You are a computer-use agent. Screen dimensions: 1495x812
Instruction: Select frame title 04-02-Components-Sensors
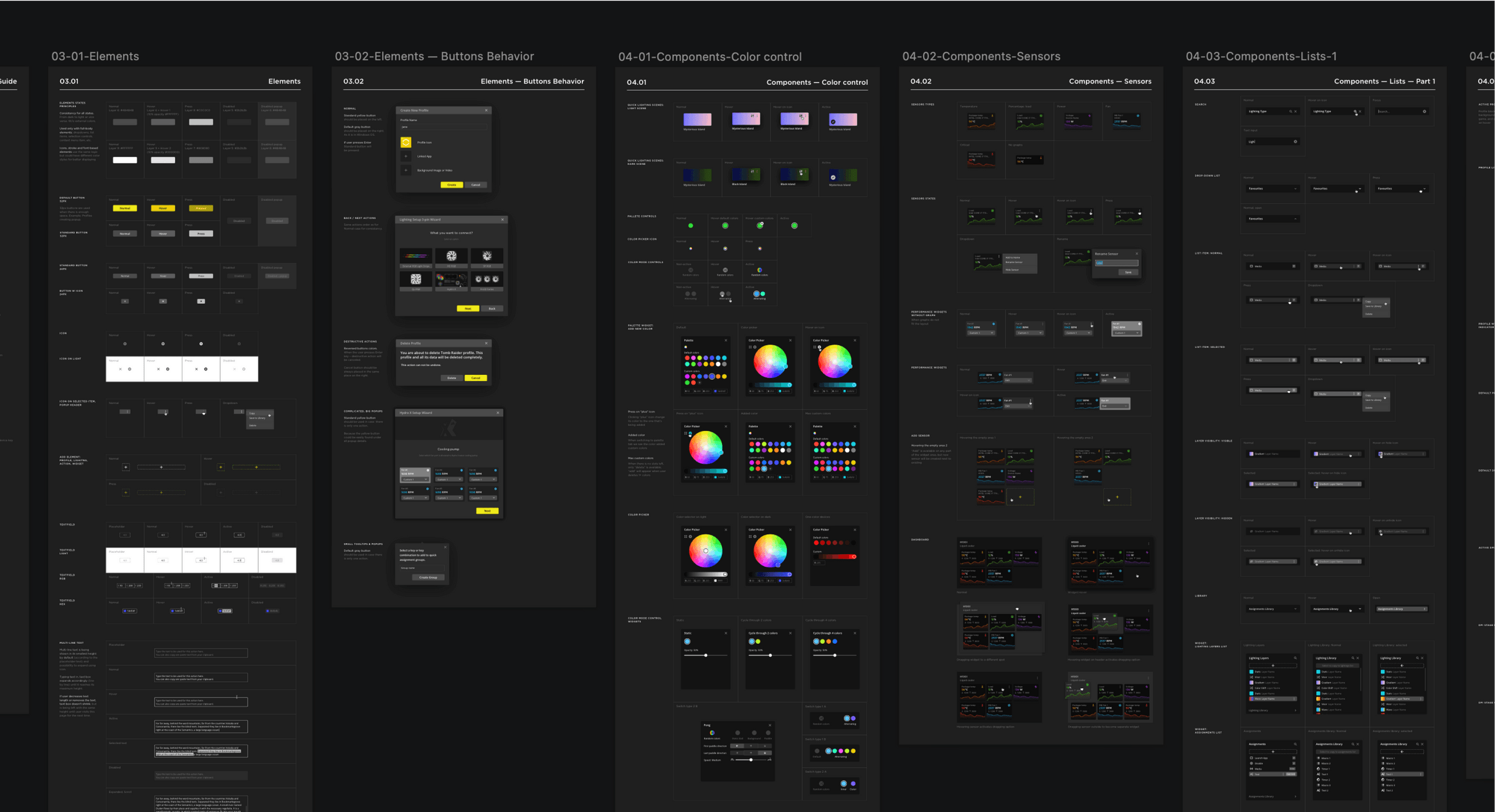click(981, 56)
